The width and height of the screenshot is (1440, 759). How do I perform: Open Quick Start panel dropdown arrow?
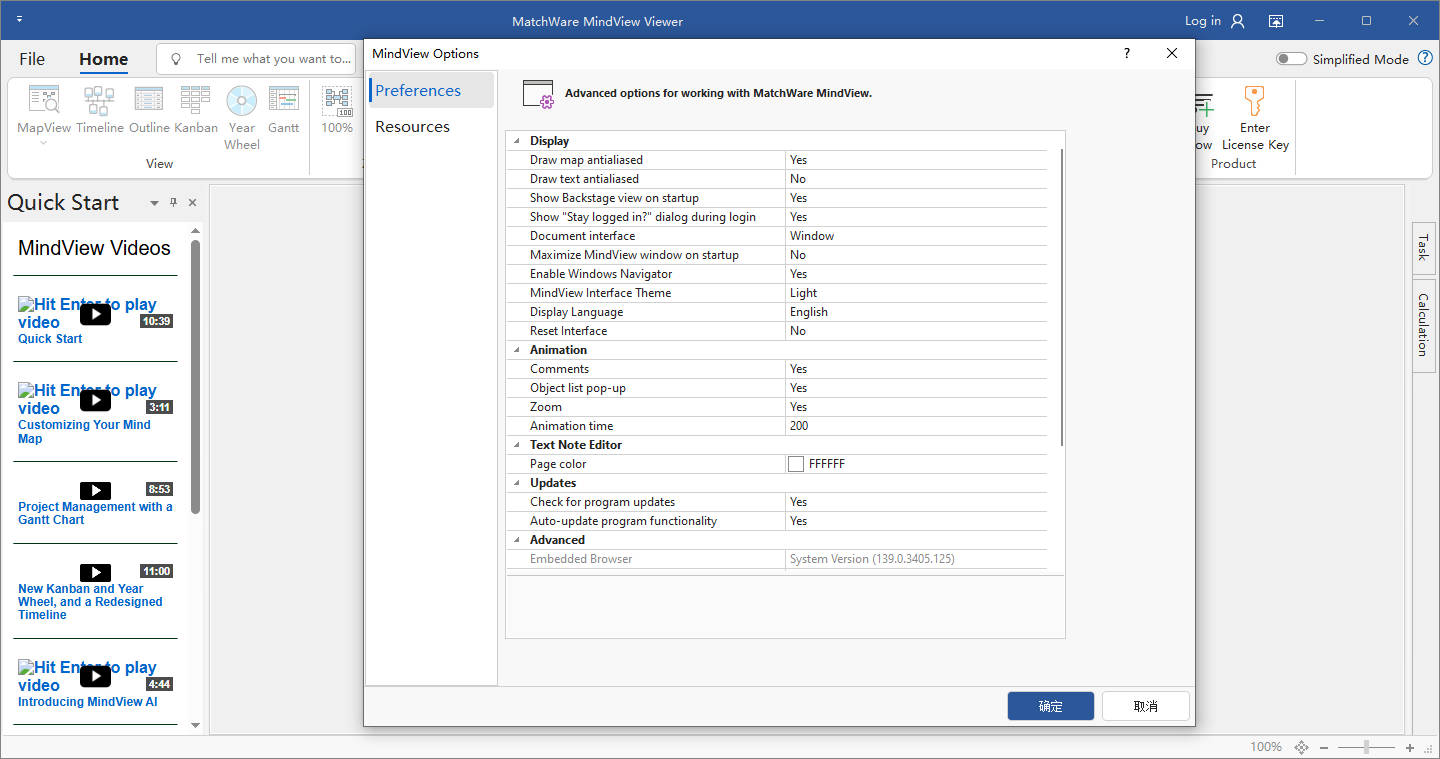(154, 203)
